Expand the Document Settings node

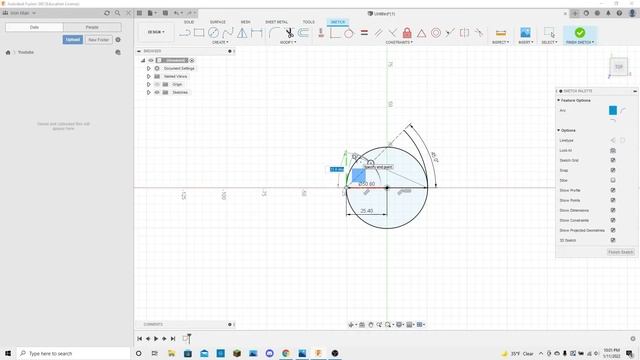tap(149, 68)
